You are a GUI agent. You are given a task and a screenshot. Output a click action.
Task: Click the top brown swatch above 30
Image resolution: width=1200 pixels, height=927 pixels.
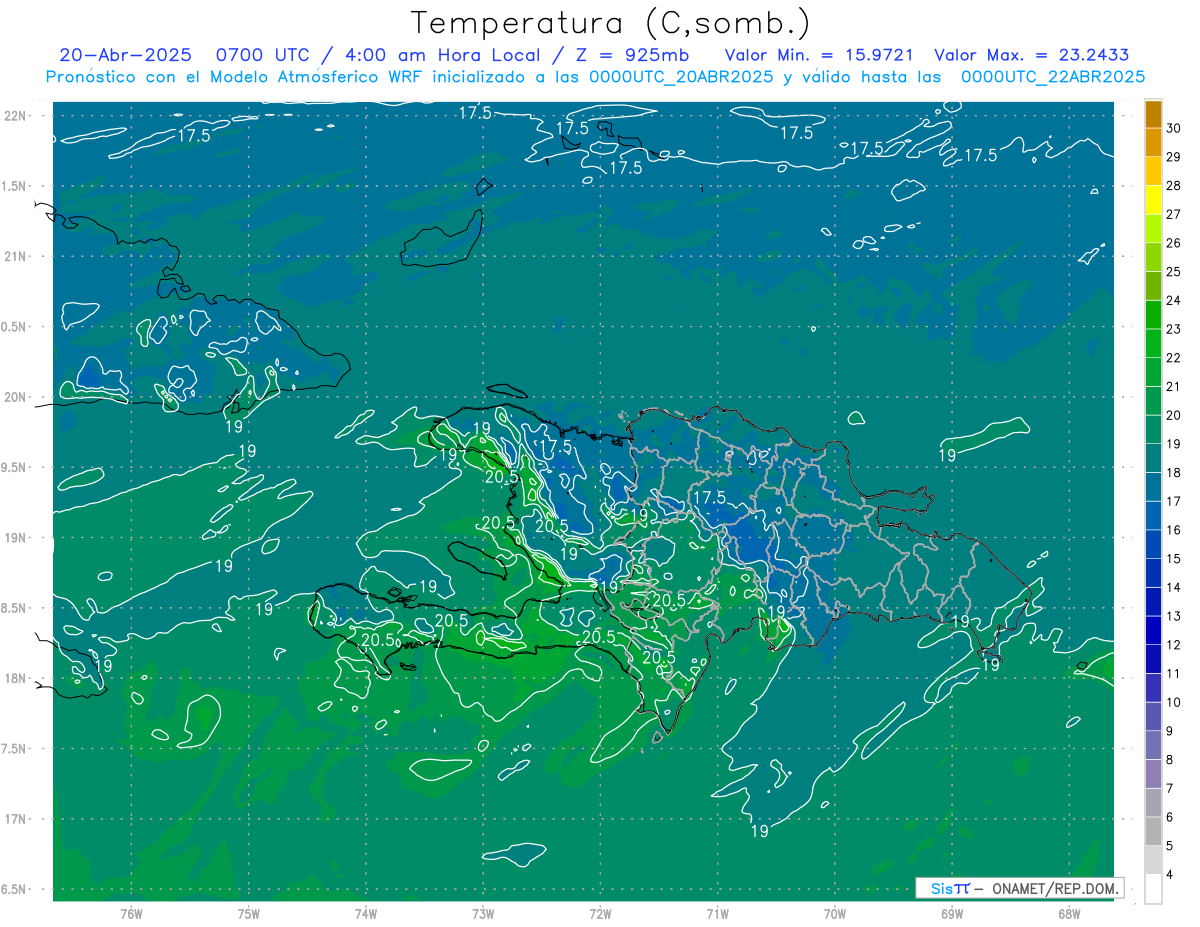coord(1153,115)
